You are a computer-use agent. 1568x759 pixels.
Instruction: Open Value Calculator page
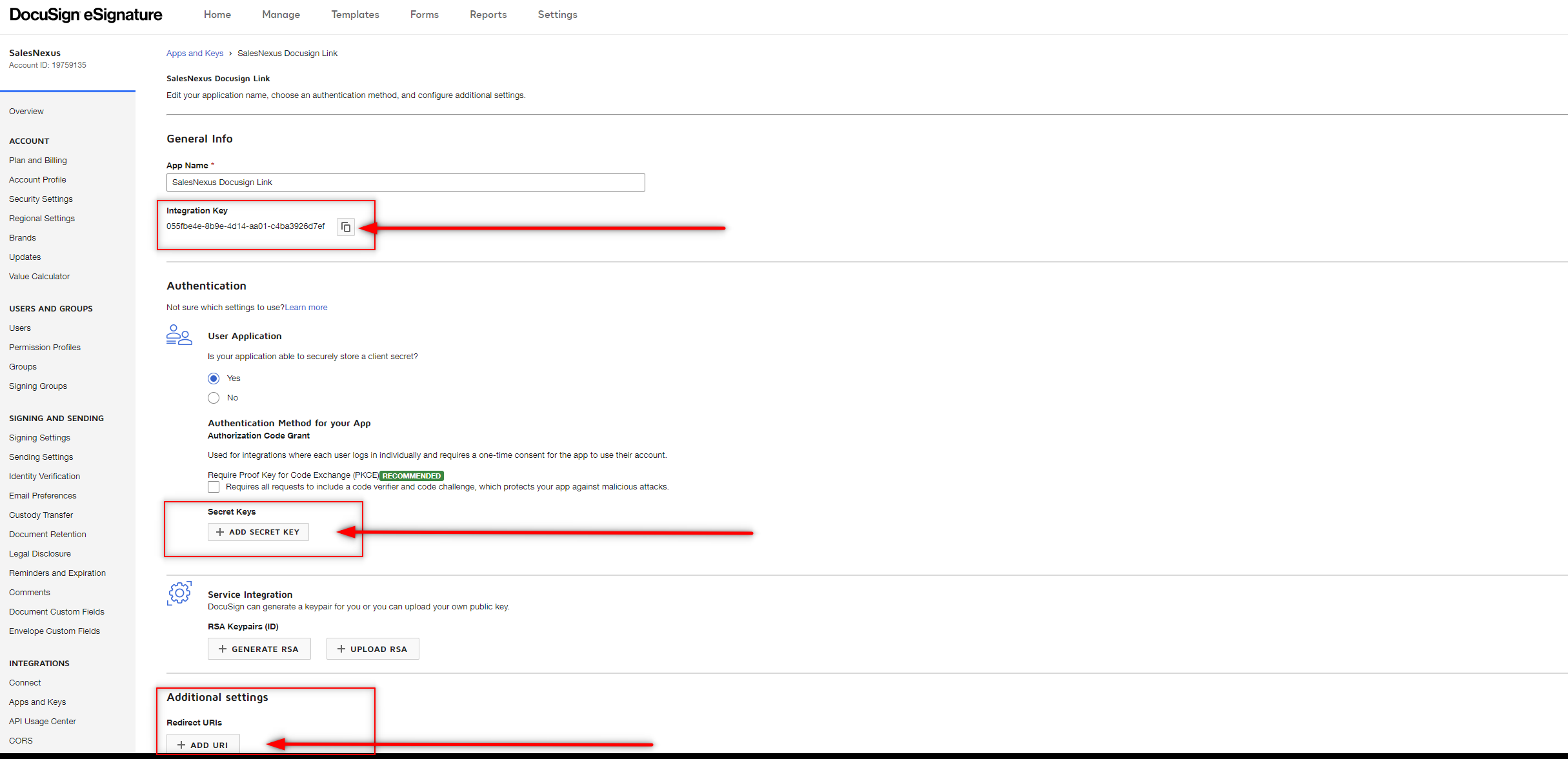click(x=39, y=277)
